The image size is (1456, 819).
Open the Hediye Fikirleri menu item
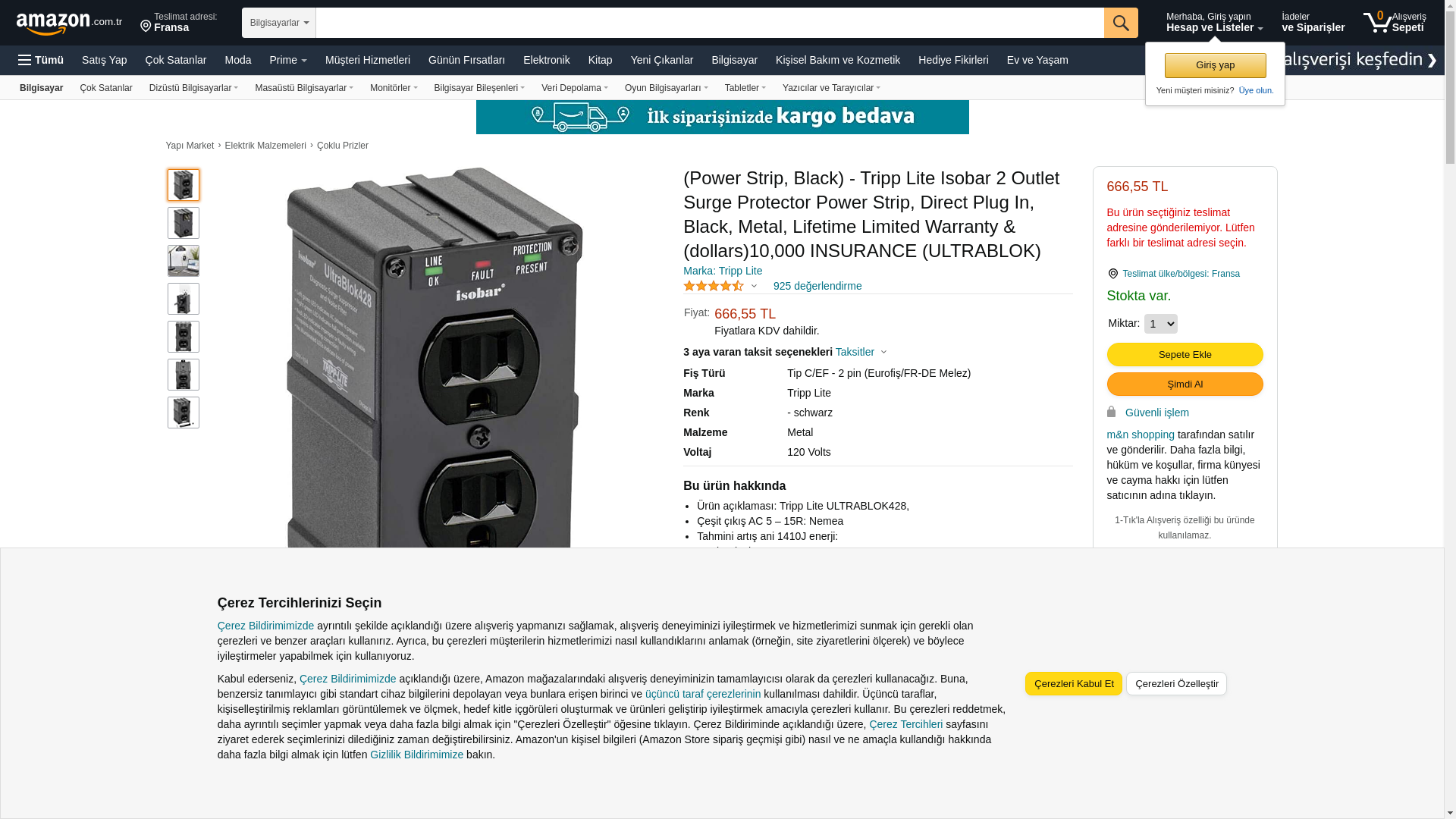pyautogui.click(x=953, y=60)
